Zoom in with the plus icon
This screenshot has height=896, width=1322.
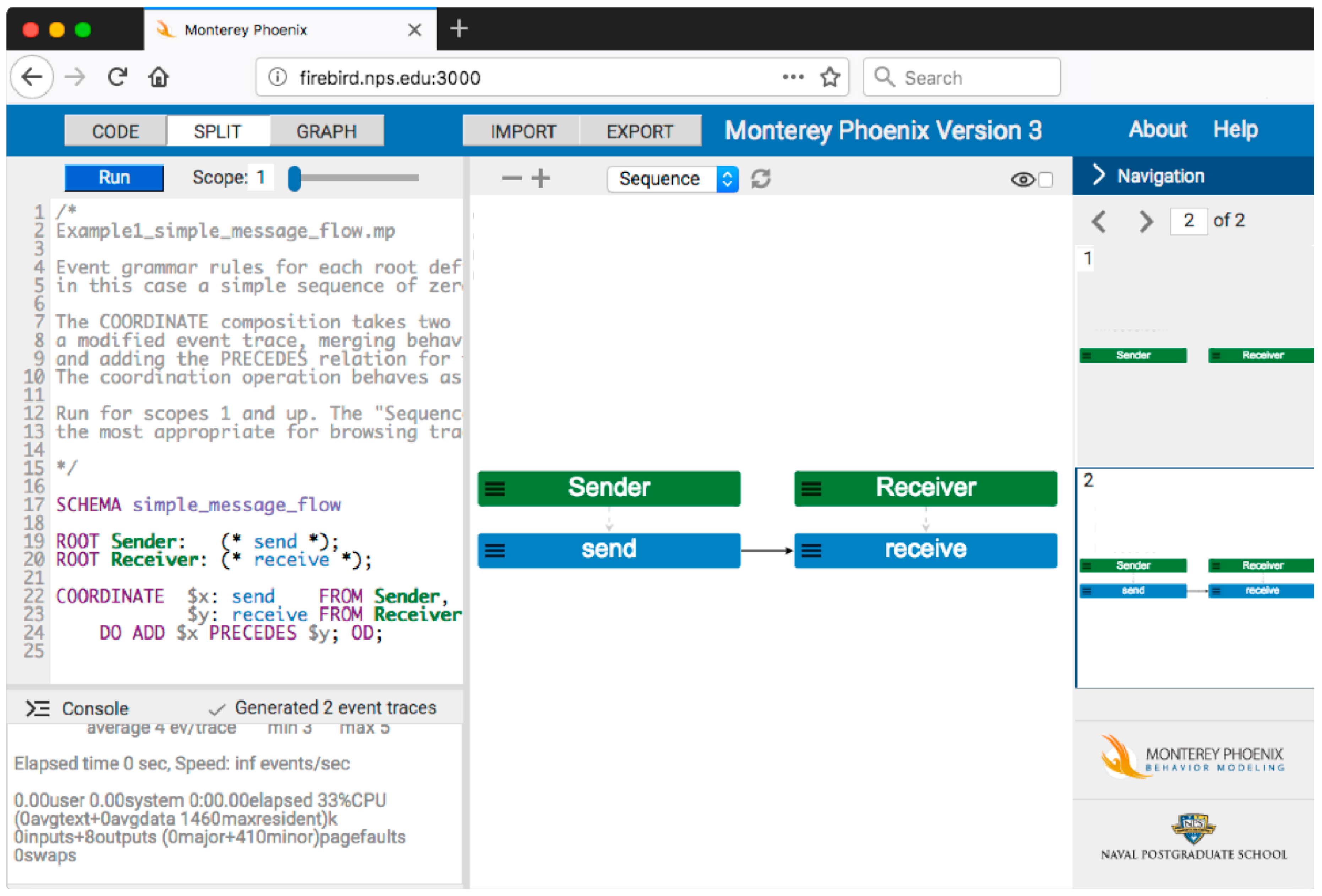[x=540, y=179]
